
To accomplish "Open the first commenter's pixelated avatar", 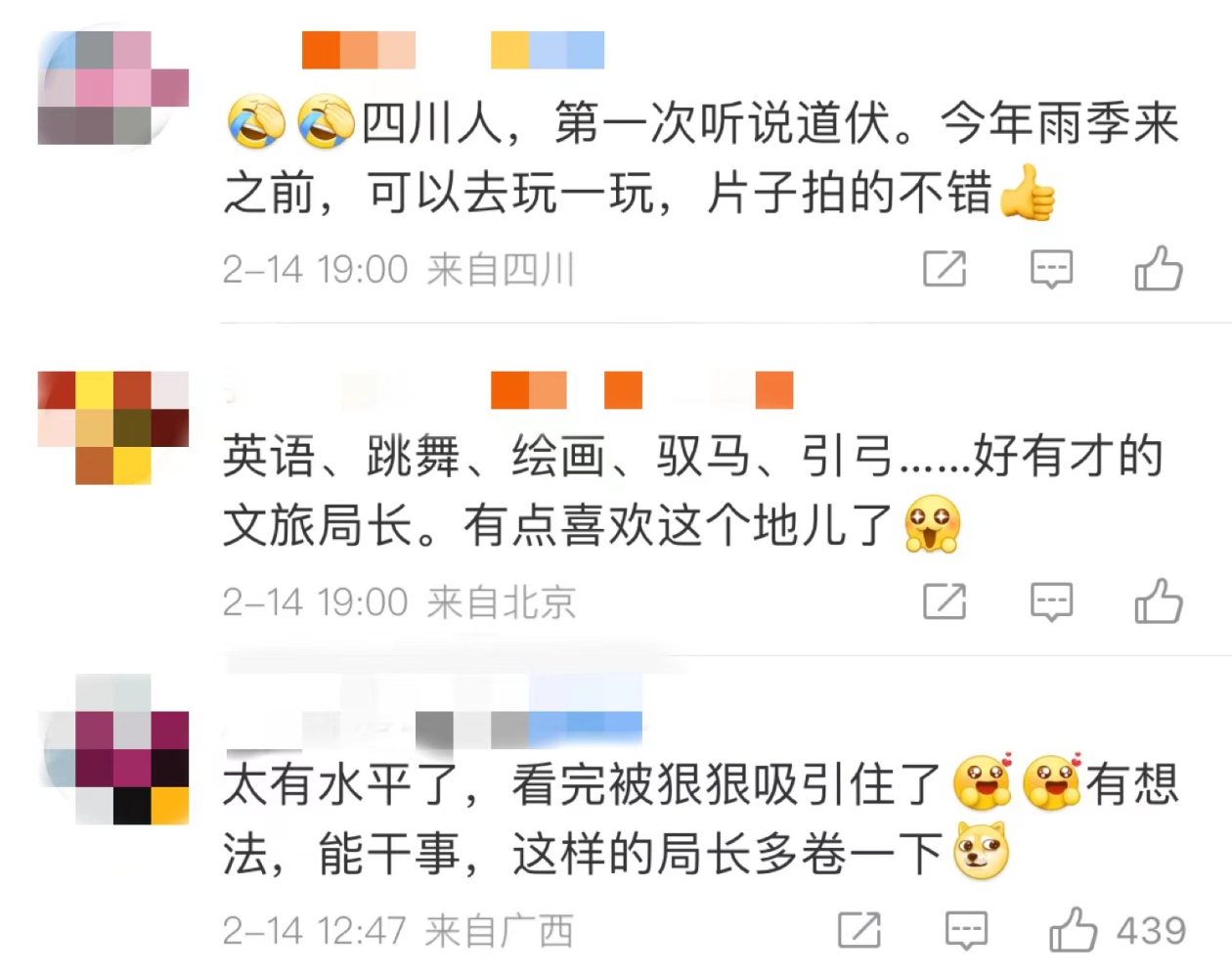I will pos(113,88).
